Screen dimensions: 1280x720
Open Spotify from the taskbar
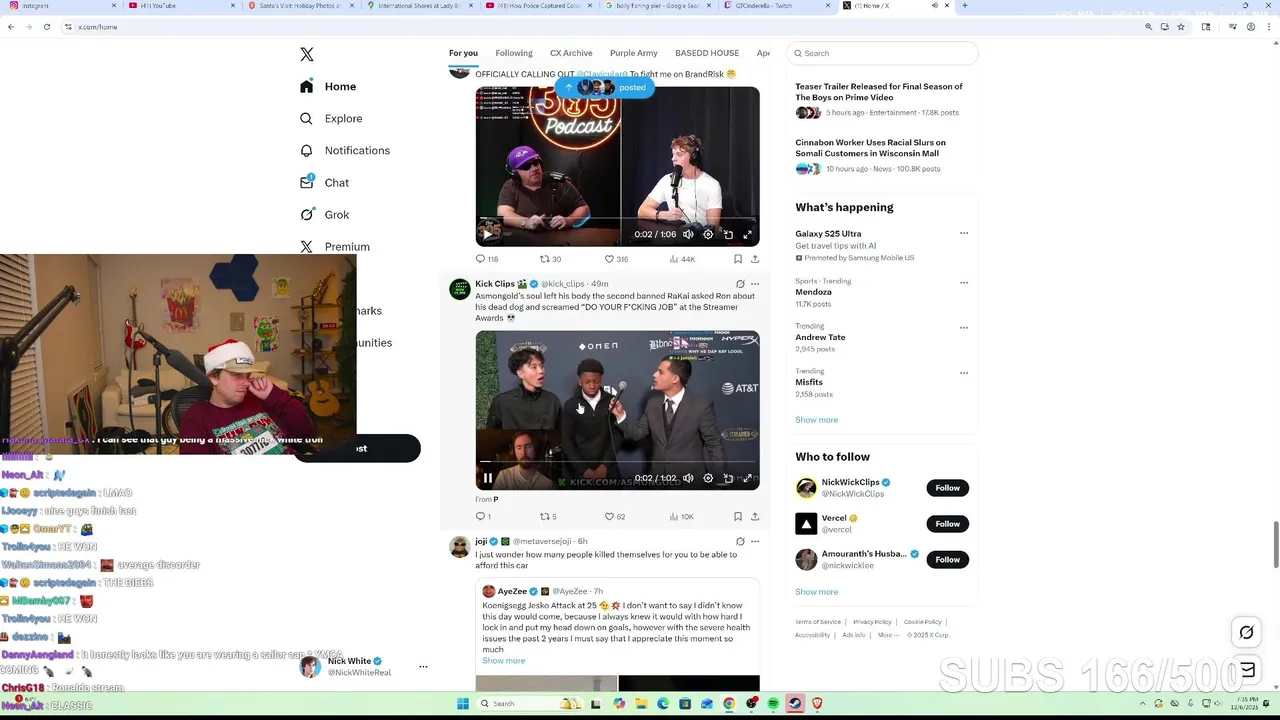click(773, 704)
